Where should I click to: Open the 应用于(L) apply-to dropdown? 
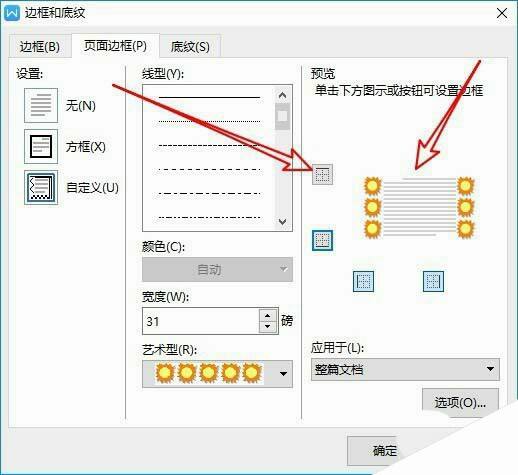(x=405, y=369)
